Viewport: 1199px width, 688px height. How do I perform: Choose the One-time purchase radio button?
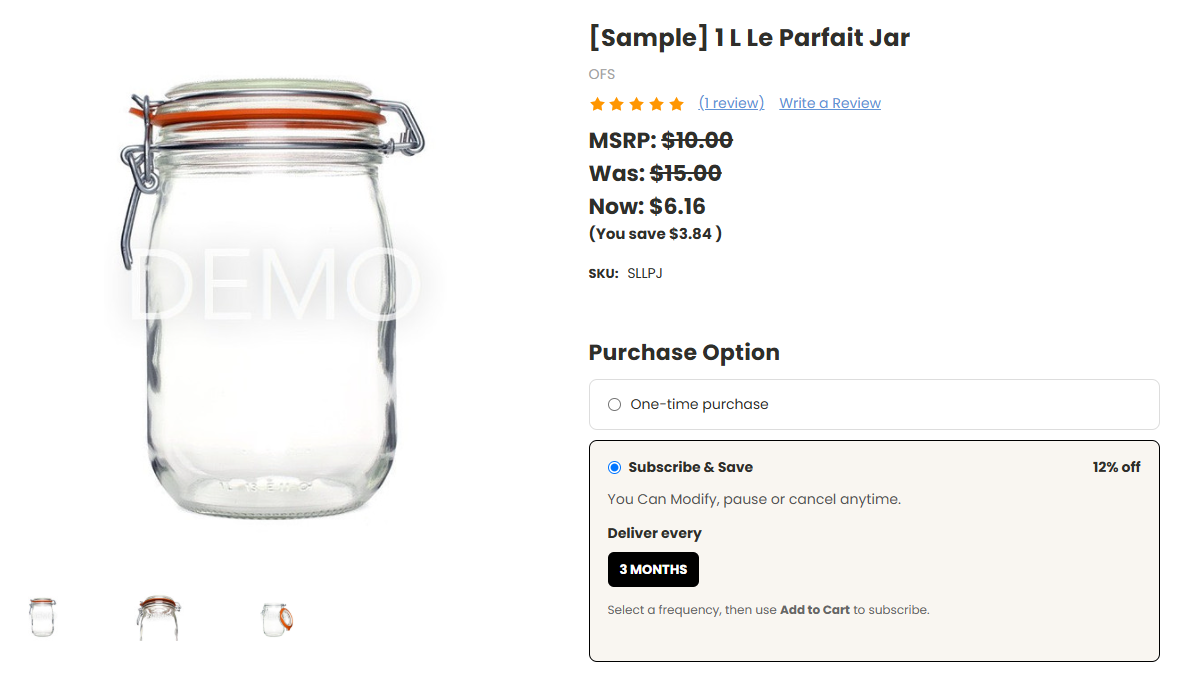[x=614, y=404]
